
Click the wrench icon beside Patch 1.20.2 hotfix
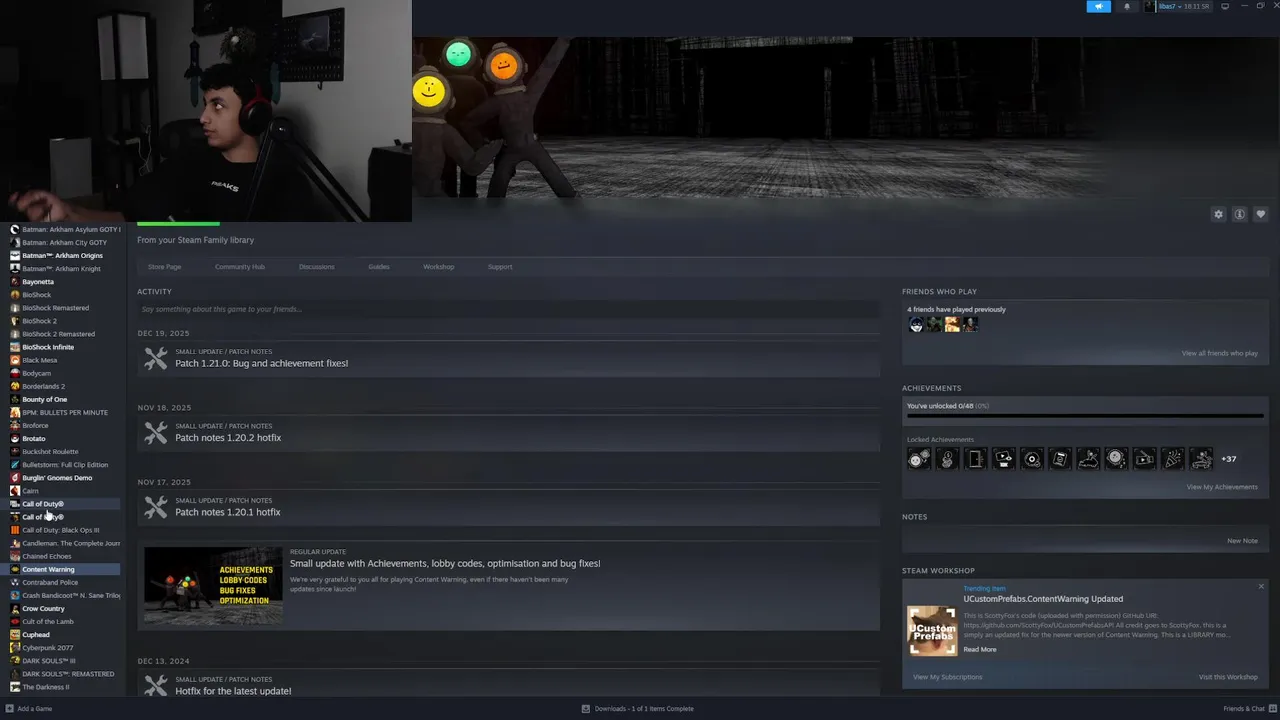(155, 433)
